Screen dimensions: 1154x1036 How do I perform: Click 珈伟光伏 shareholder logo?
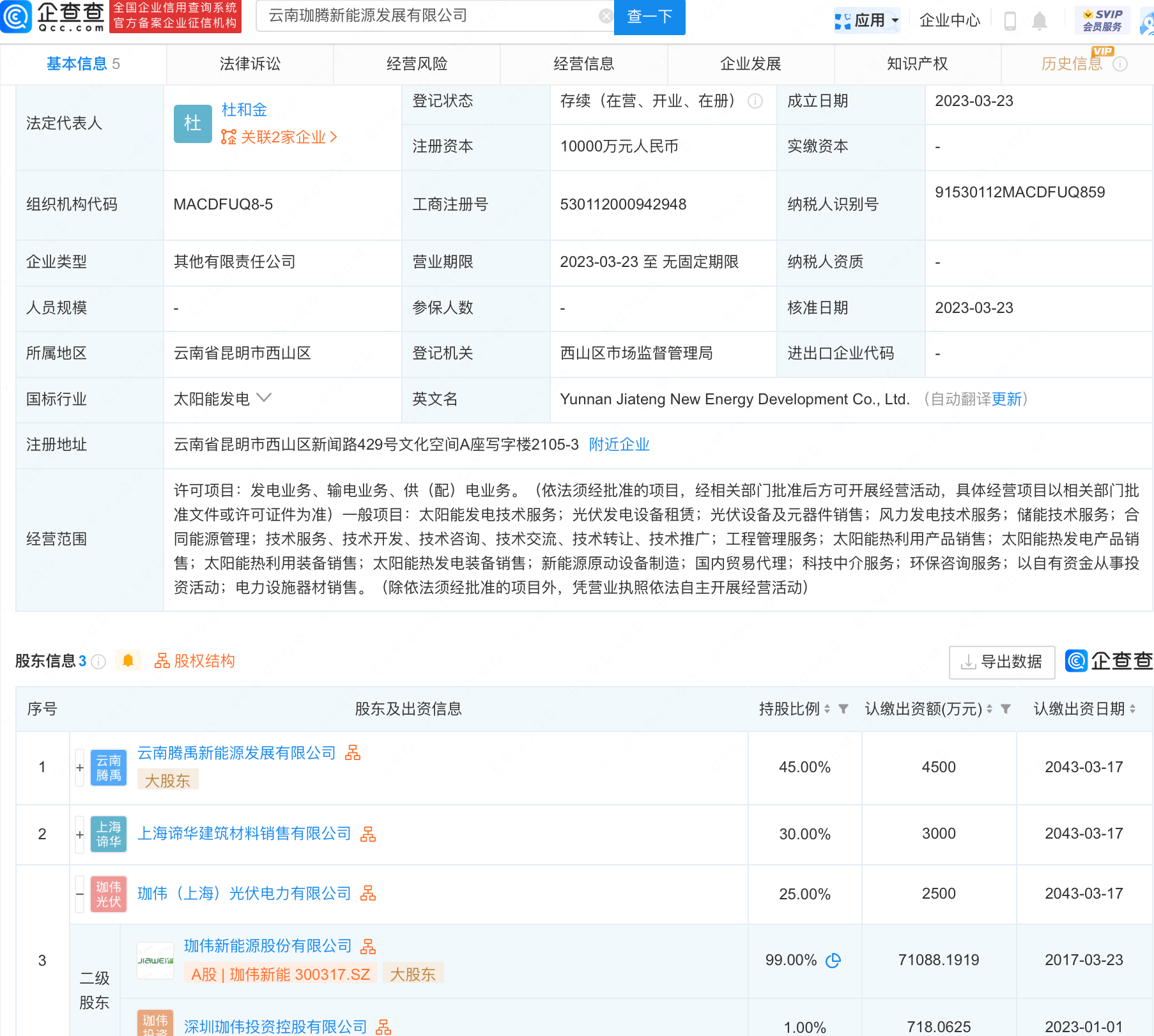pos(109,894)
